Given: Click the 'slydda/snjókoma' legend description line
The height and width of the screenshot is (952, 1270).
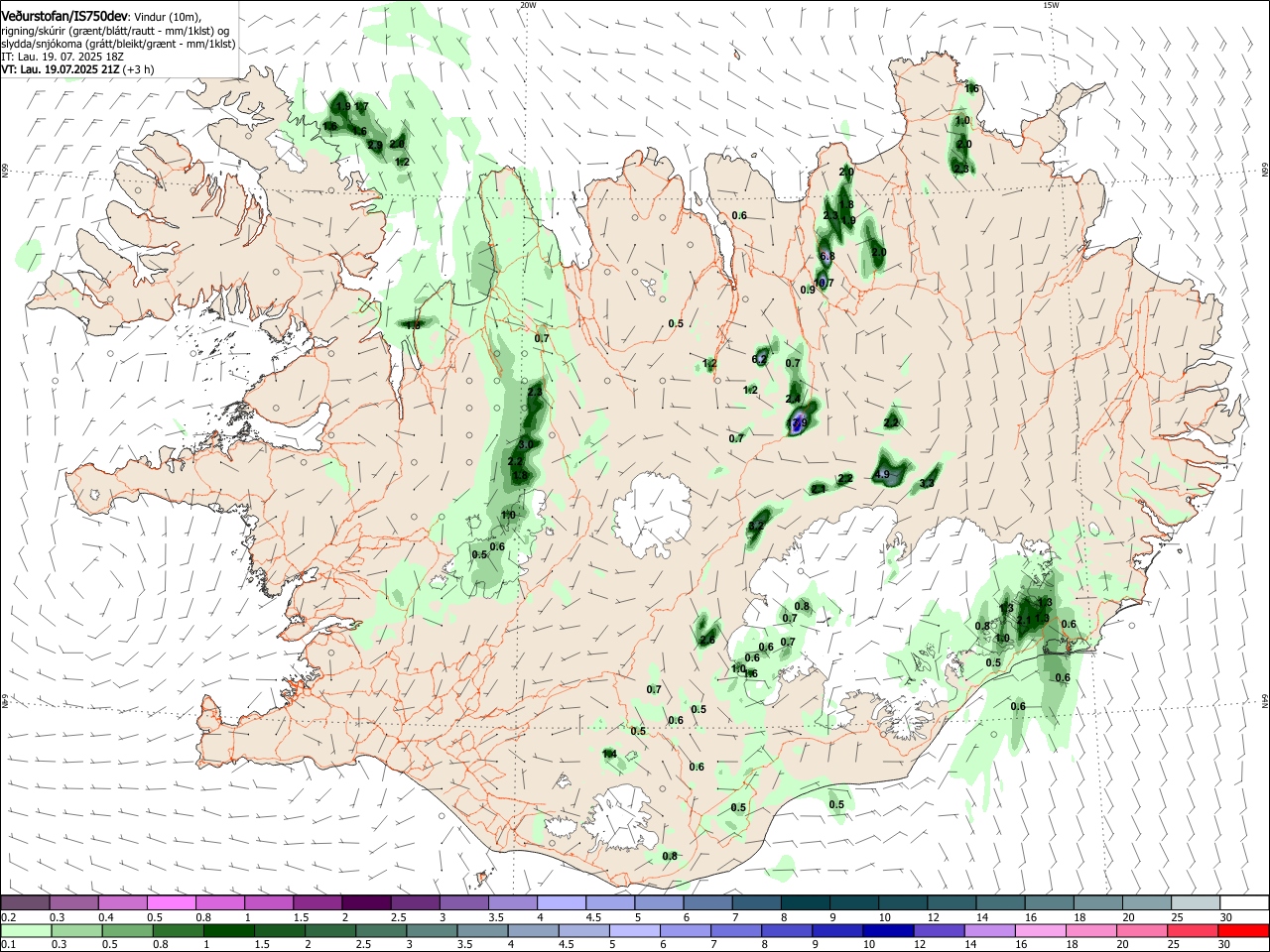Looking at the screenshot, I should coord(118,45).
